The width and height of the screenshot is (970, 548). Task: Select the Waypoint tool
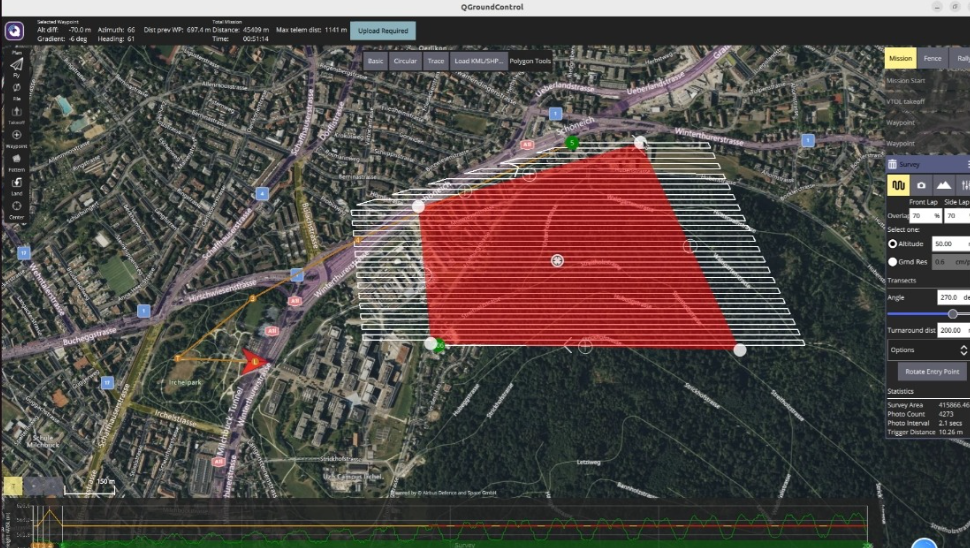click(16, 137)
